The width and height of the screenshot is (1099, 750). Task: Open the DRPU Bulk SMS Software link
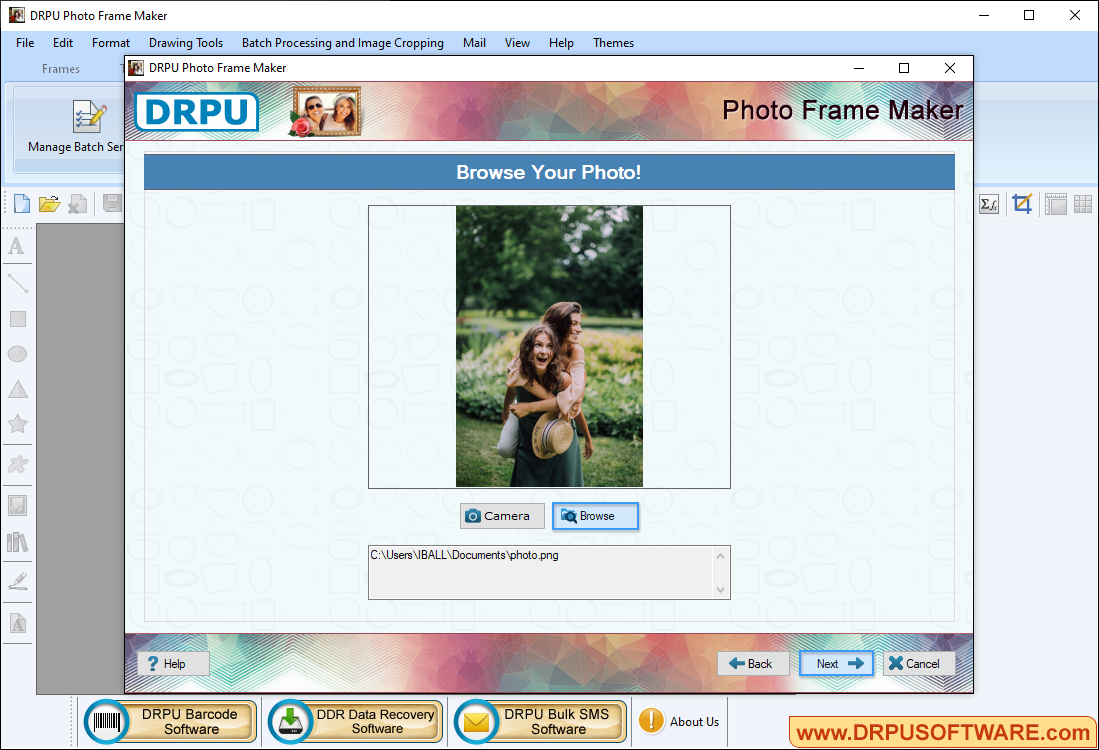[x=538, y=721]
